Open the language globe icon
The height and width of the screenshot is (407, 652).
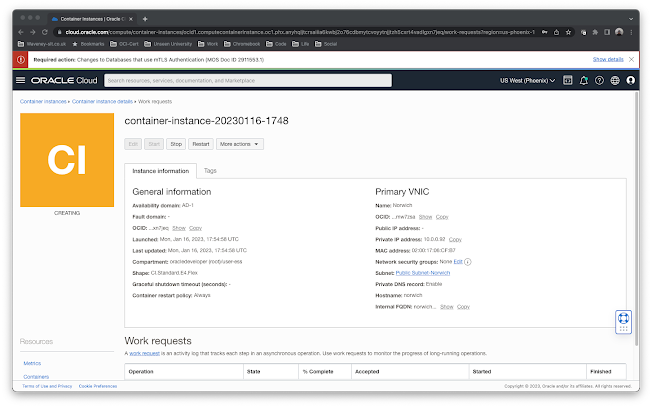[x=615, y=80]
